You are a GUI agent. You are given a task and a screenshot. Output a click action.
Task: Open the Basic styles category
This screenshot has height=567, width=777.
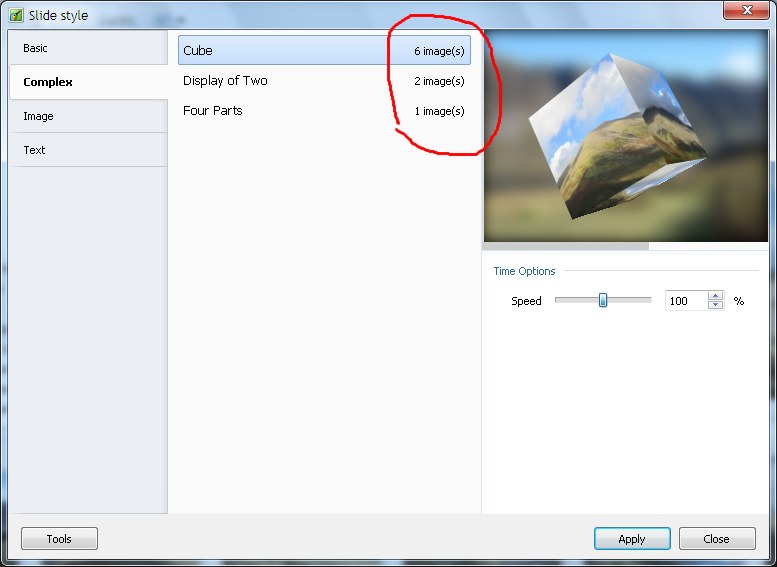[x=88, y=48]
